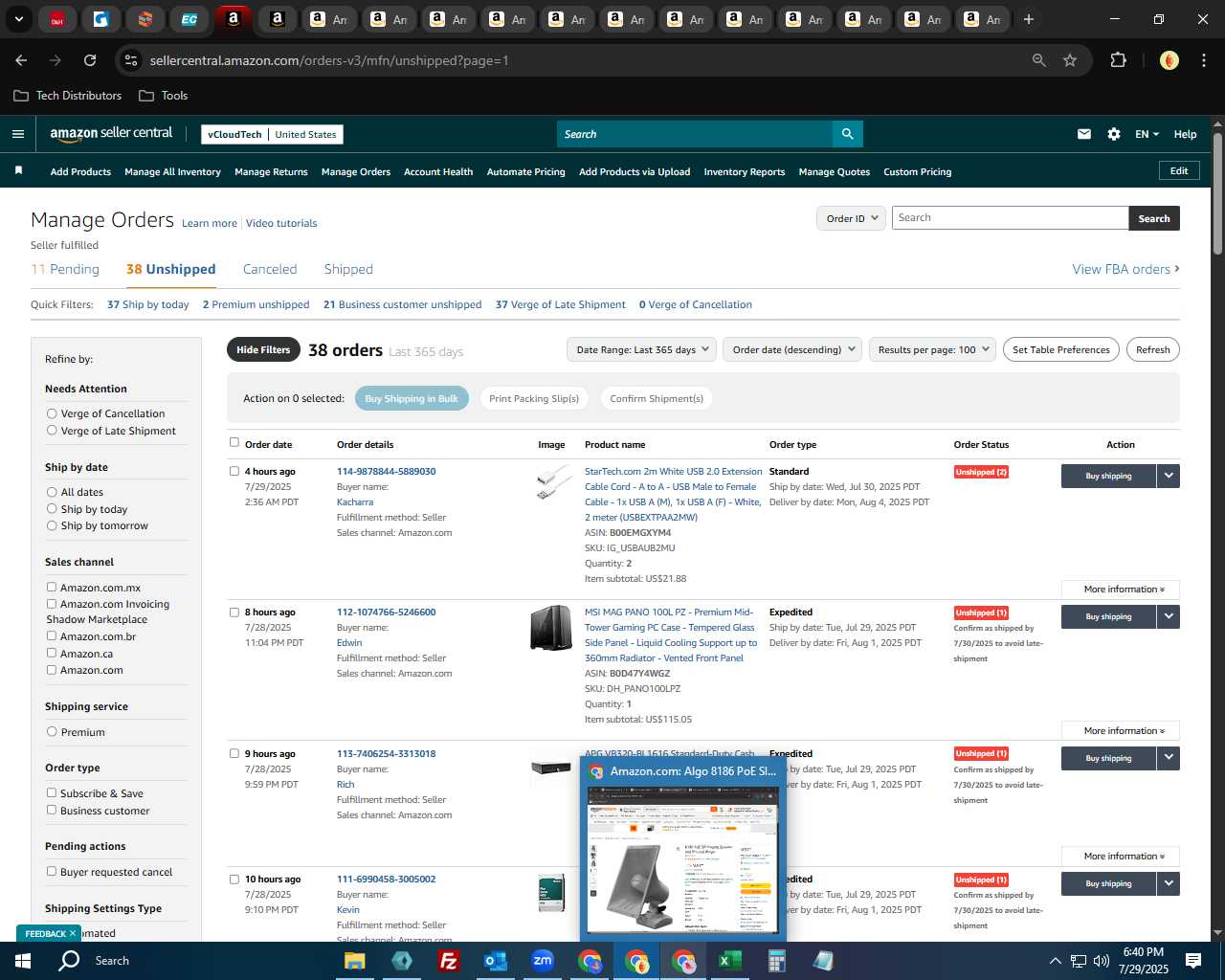Expand More information for StarTech order
The height and width of the screenshot is (980, 1225).
tap(1121, 590)
